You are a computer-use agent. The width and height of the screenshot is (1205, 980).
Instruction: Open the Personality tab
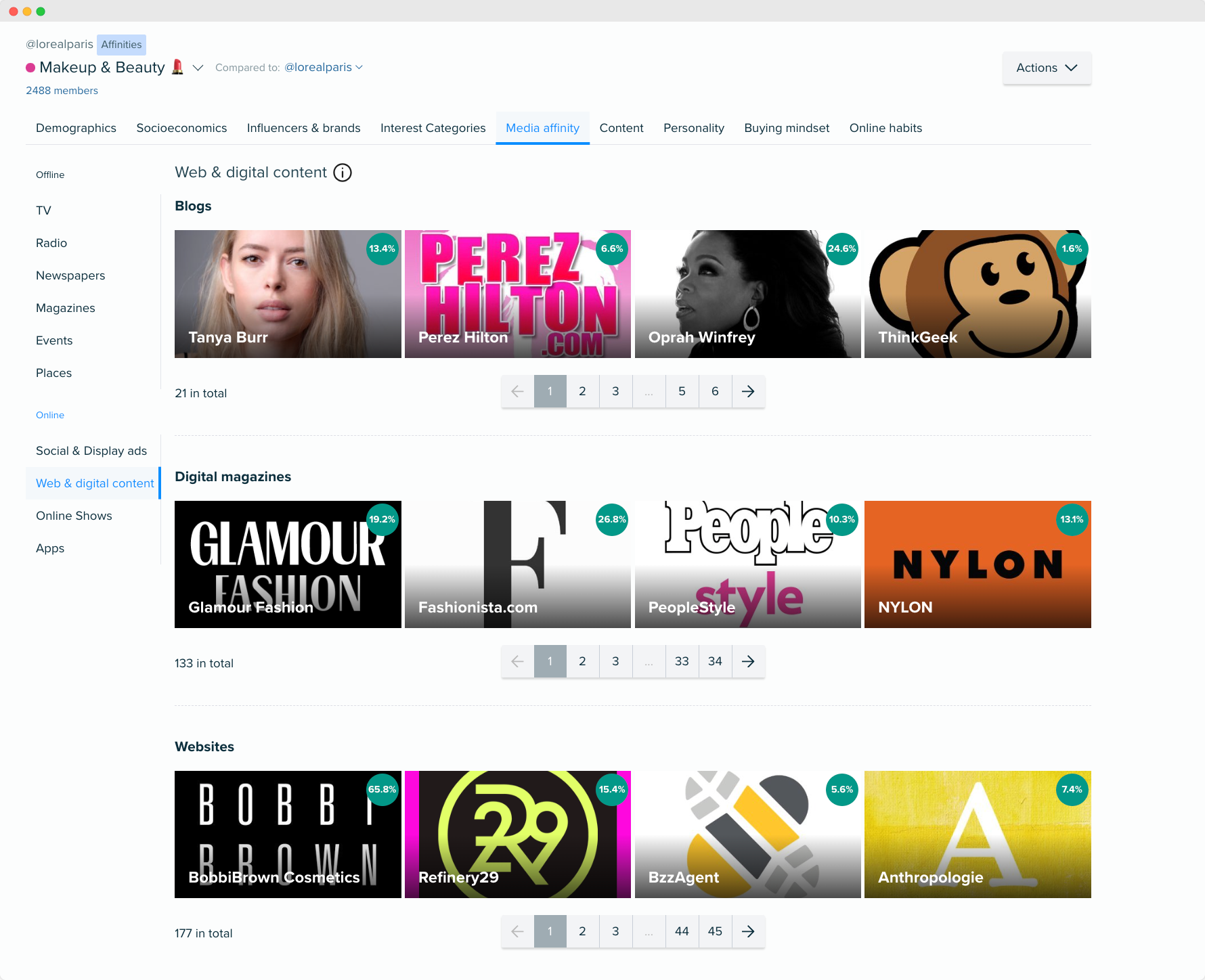[694, 128]
